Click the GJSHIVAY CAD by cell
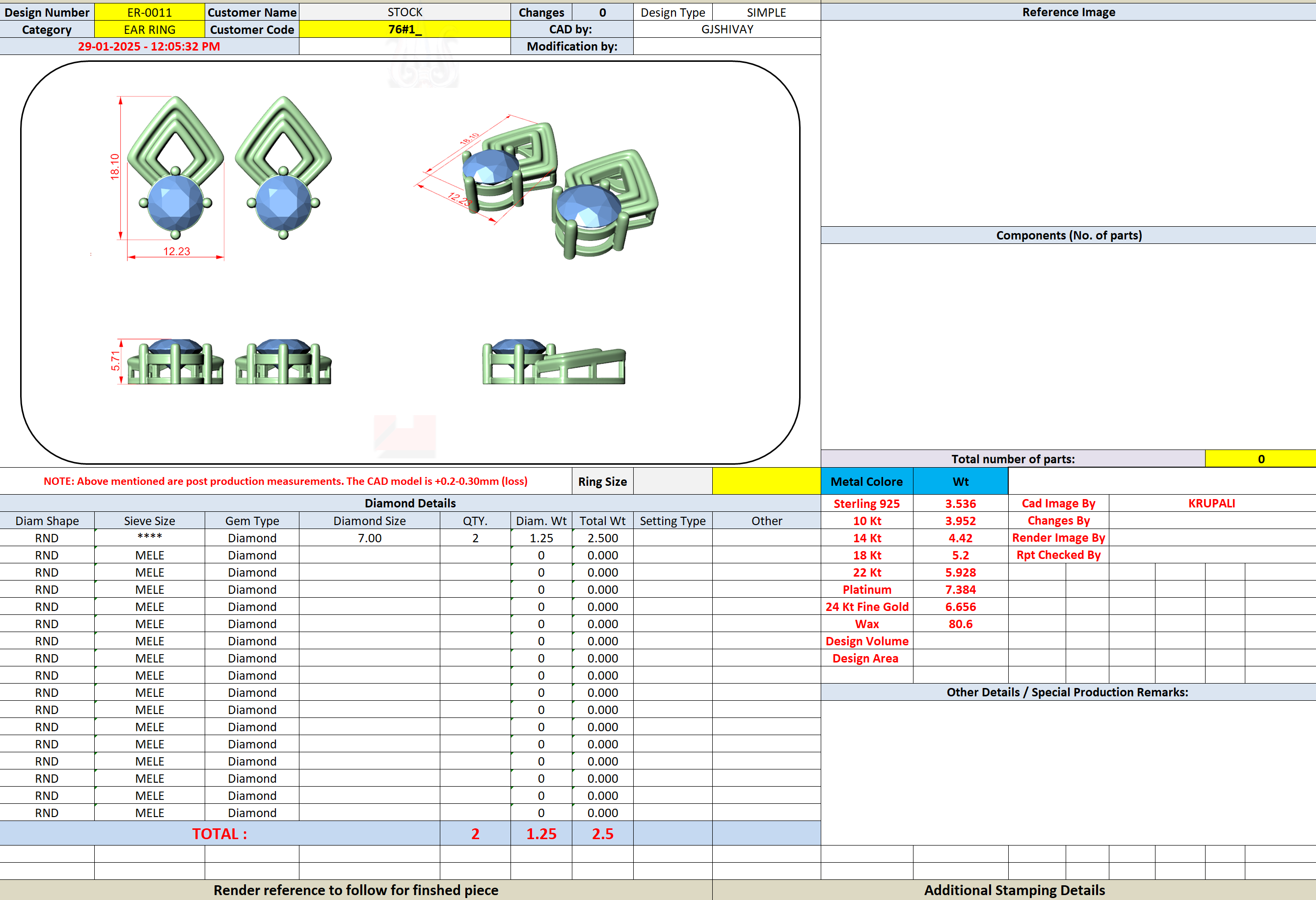The height and width of the screenshot is (900, 1316). (727, 29)
